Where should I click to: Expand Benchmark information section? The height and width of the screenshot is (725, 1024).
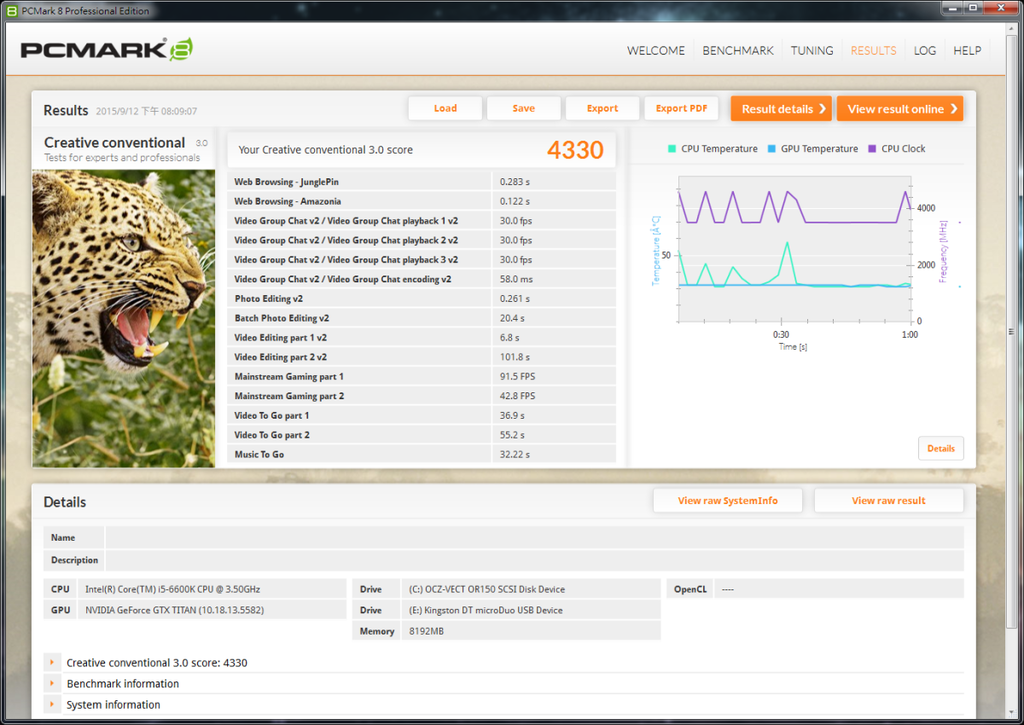pyautogui.click(x=52, y=683)
